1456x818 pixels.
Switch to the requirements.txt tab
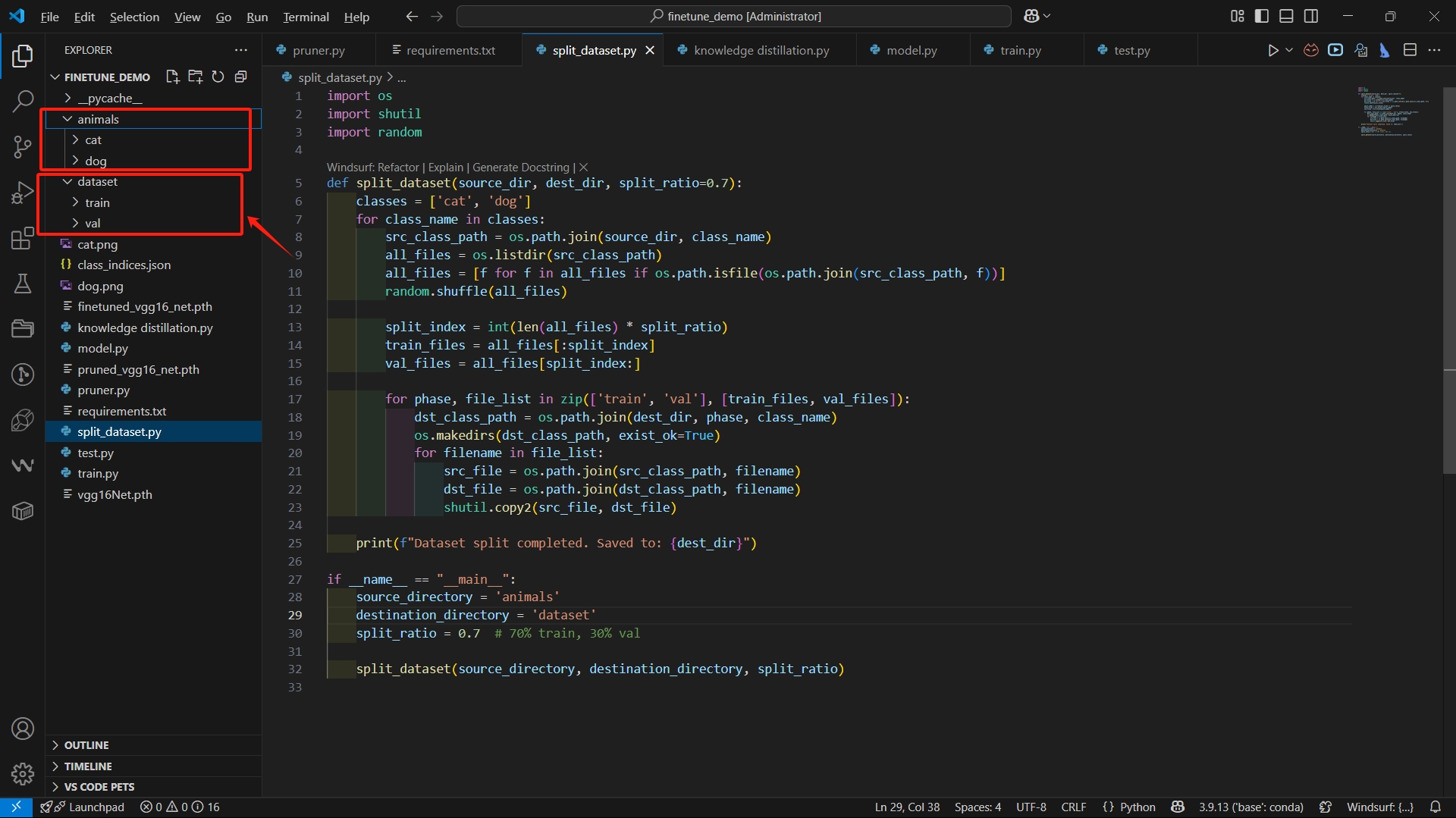(x=450, y=50)
